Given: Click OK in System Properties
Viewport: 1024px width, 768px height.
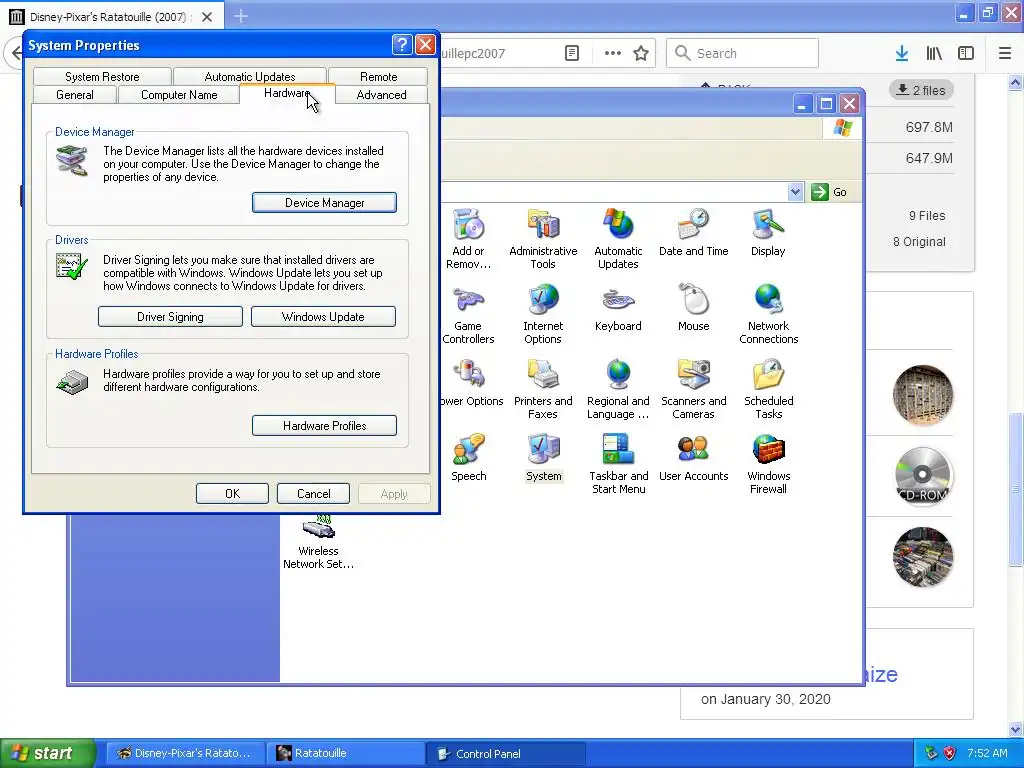Looking at the screenshot, I should click(232, 494).
